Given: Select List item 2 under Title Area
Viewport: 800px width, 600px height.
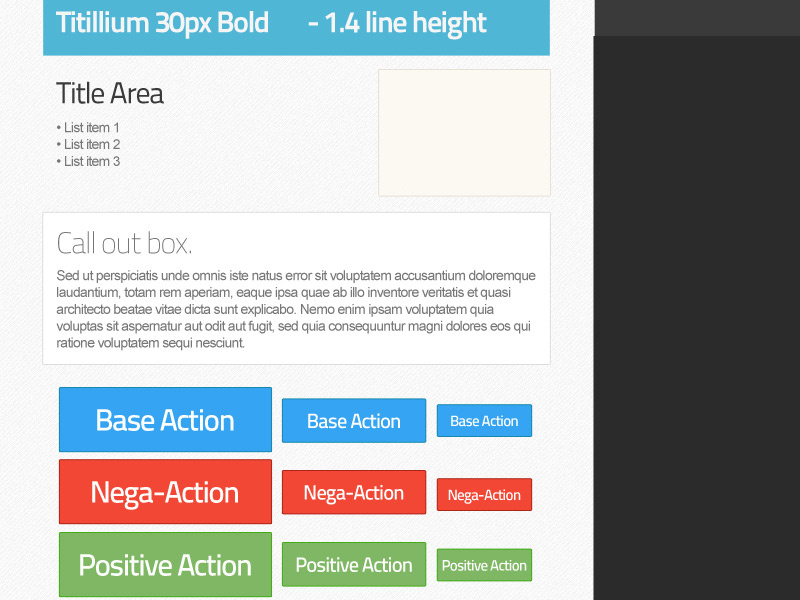Looking at the screenshot, I should tap(91, 144).
